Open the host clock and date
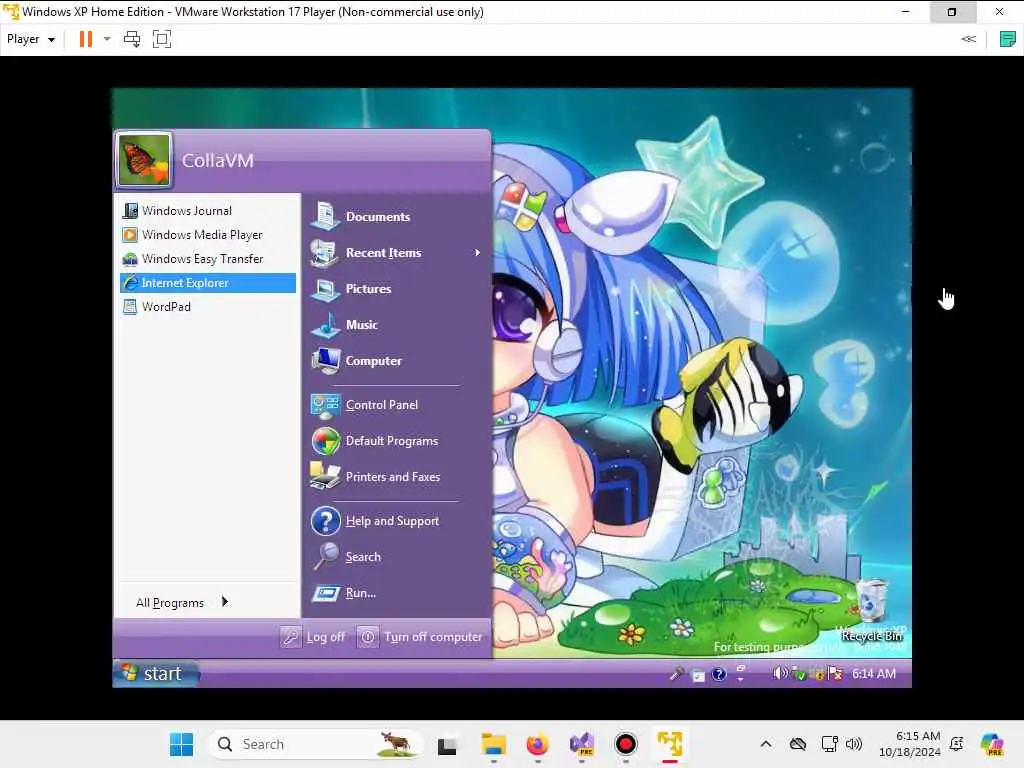The width and height of the screenshot is (1024, 768). (910, 744)
